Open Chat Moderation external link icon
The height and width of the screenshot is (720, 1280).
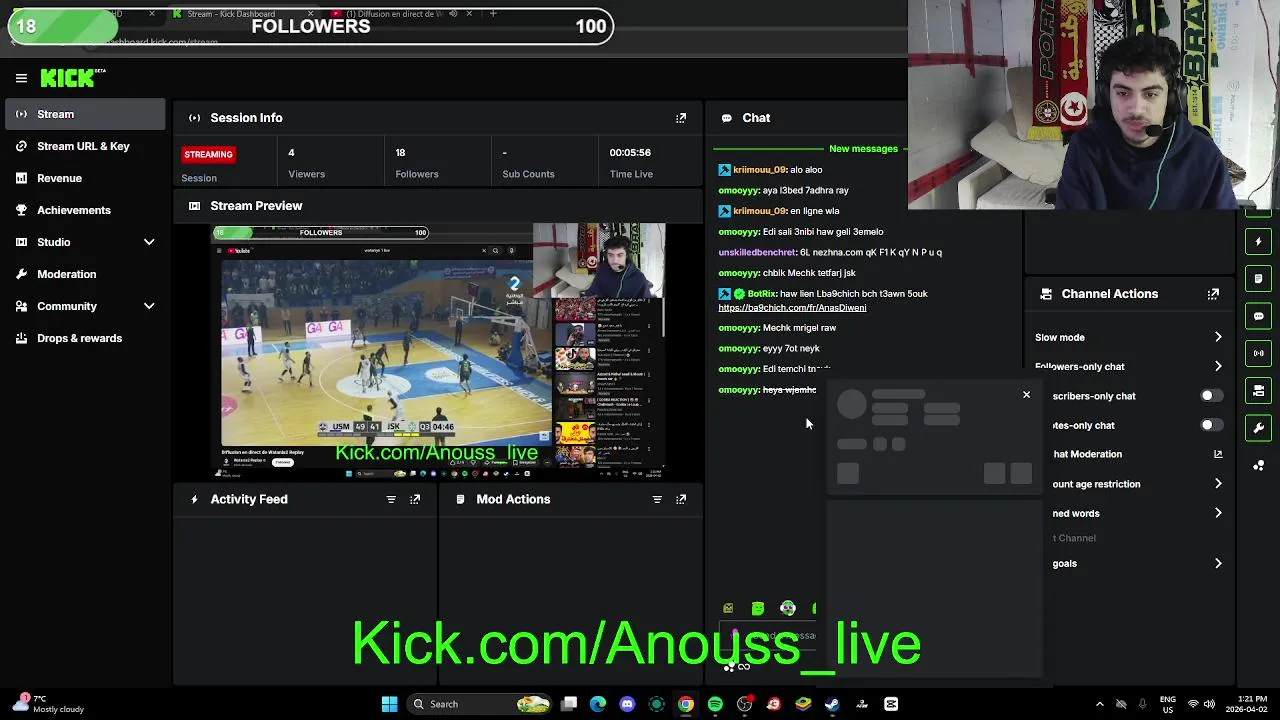pyautogui.click(x=1218, y=454)
